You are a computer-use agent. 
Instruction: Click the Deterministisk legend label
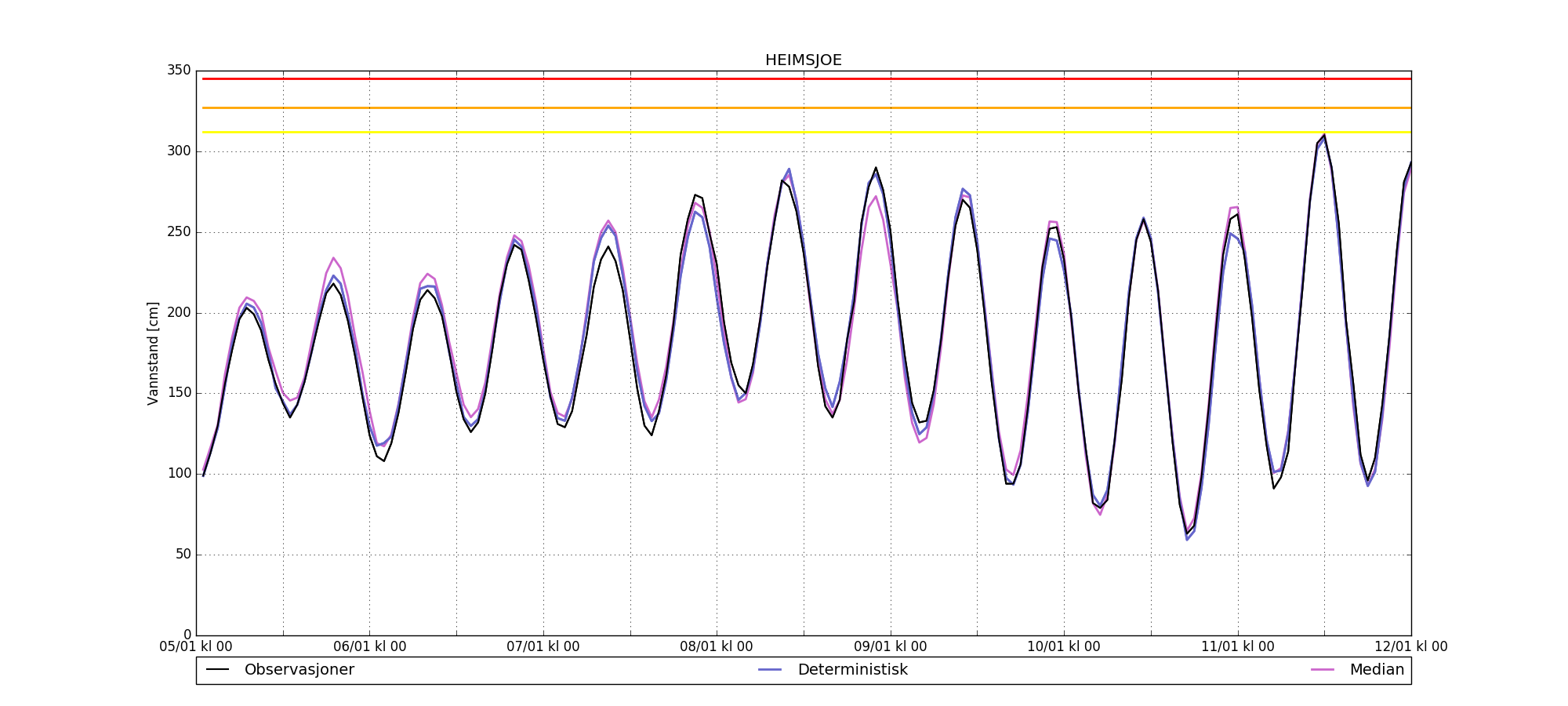[x=852, y=670]
